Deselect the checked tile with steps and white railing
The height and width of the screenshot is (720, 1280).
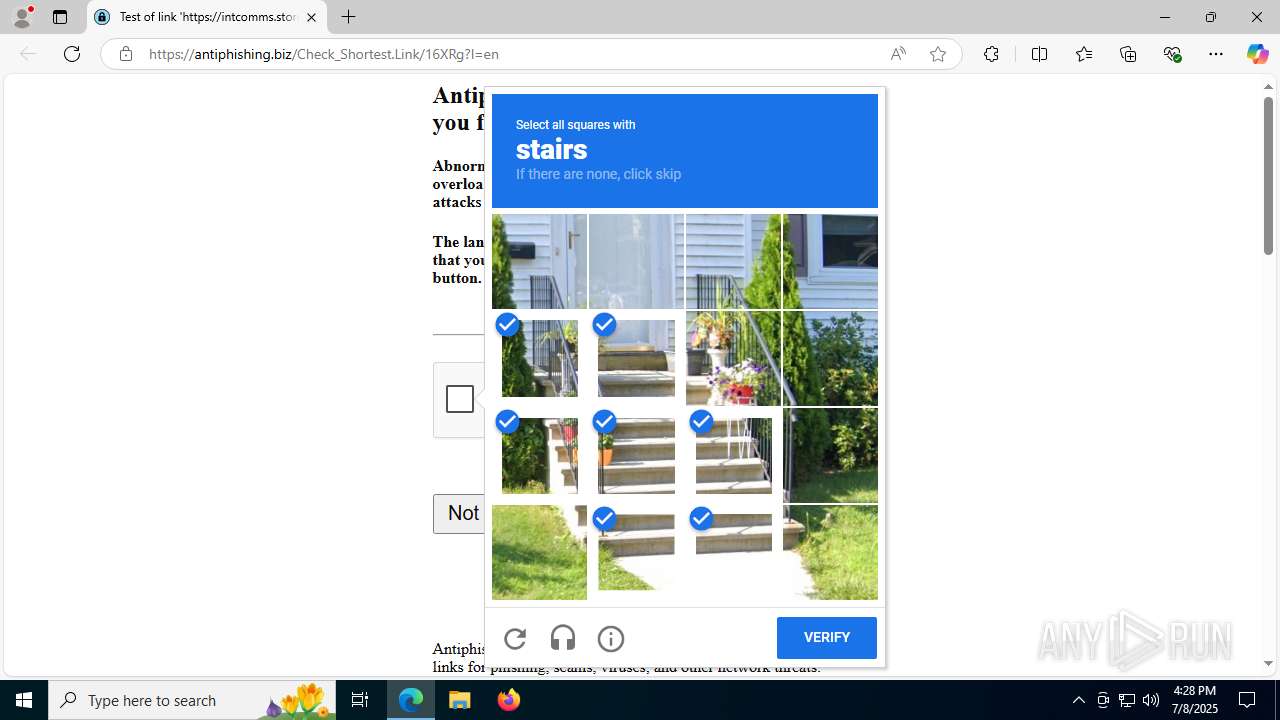click(x=733, y=455)
